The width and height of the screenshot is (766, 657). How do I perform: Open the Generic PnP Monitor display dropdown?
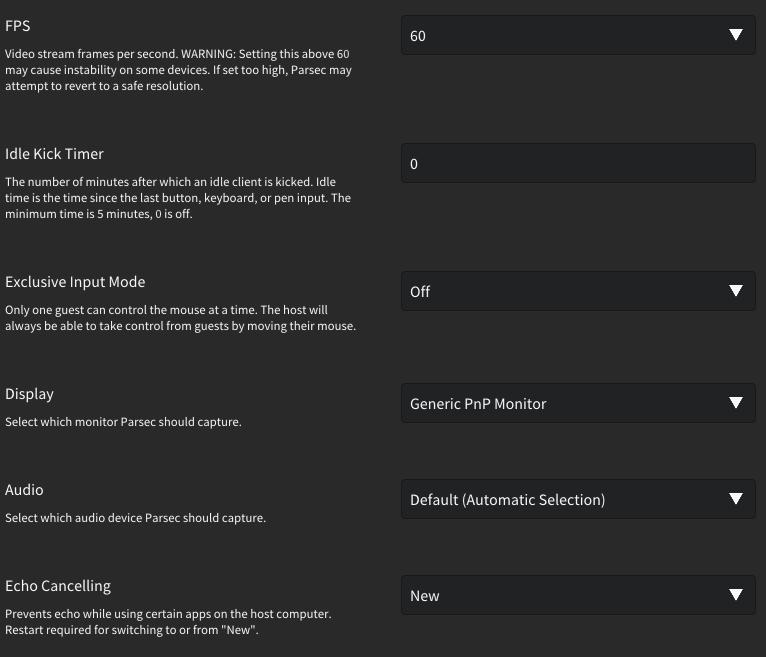(578, 403)
